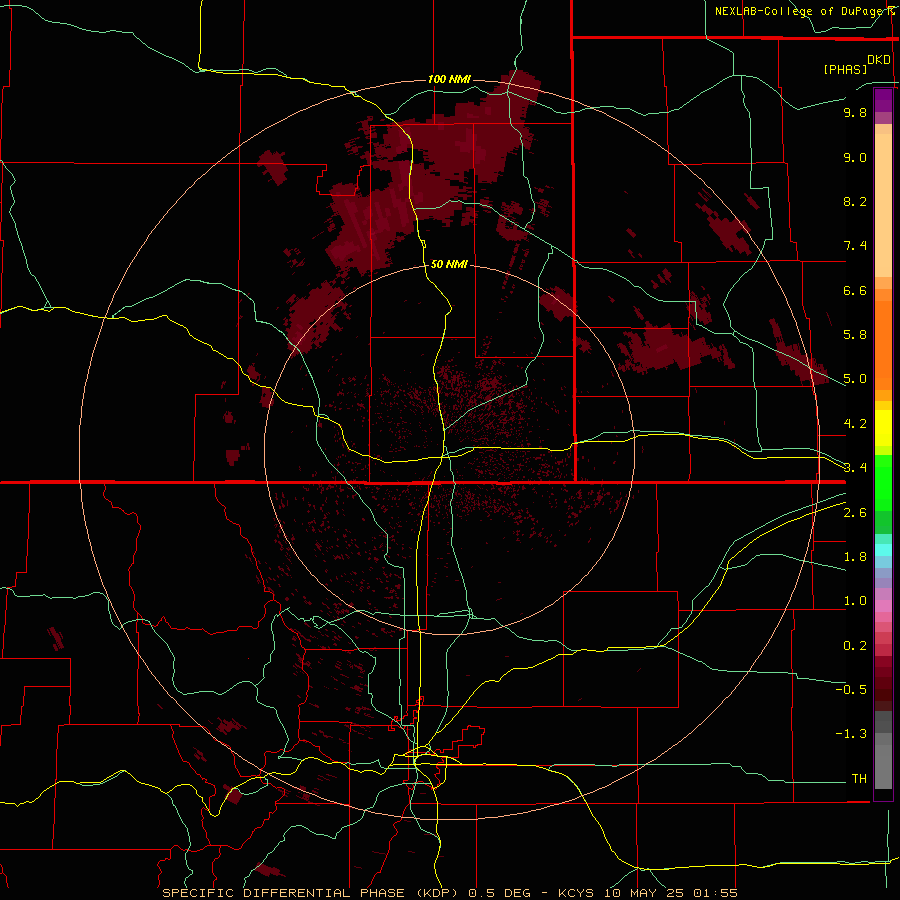Click the 3.4 value on color scale
The image size is (900, 900).
point(855,468)
